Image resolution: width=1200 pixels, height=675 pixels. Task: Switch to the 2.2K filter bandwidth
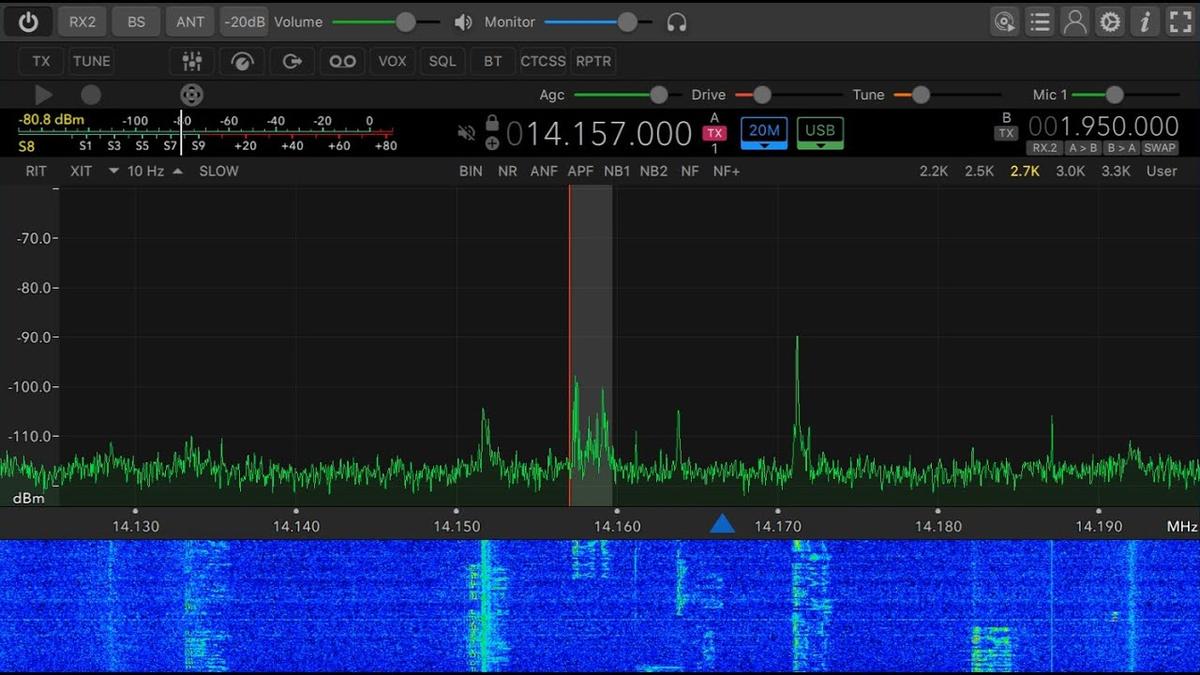[933, 170]
